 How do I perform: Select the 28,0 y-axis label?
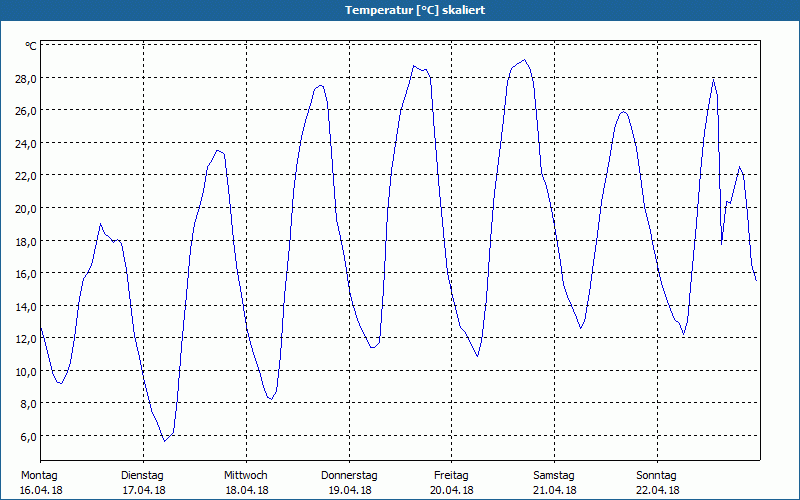tap(25, 78)
